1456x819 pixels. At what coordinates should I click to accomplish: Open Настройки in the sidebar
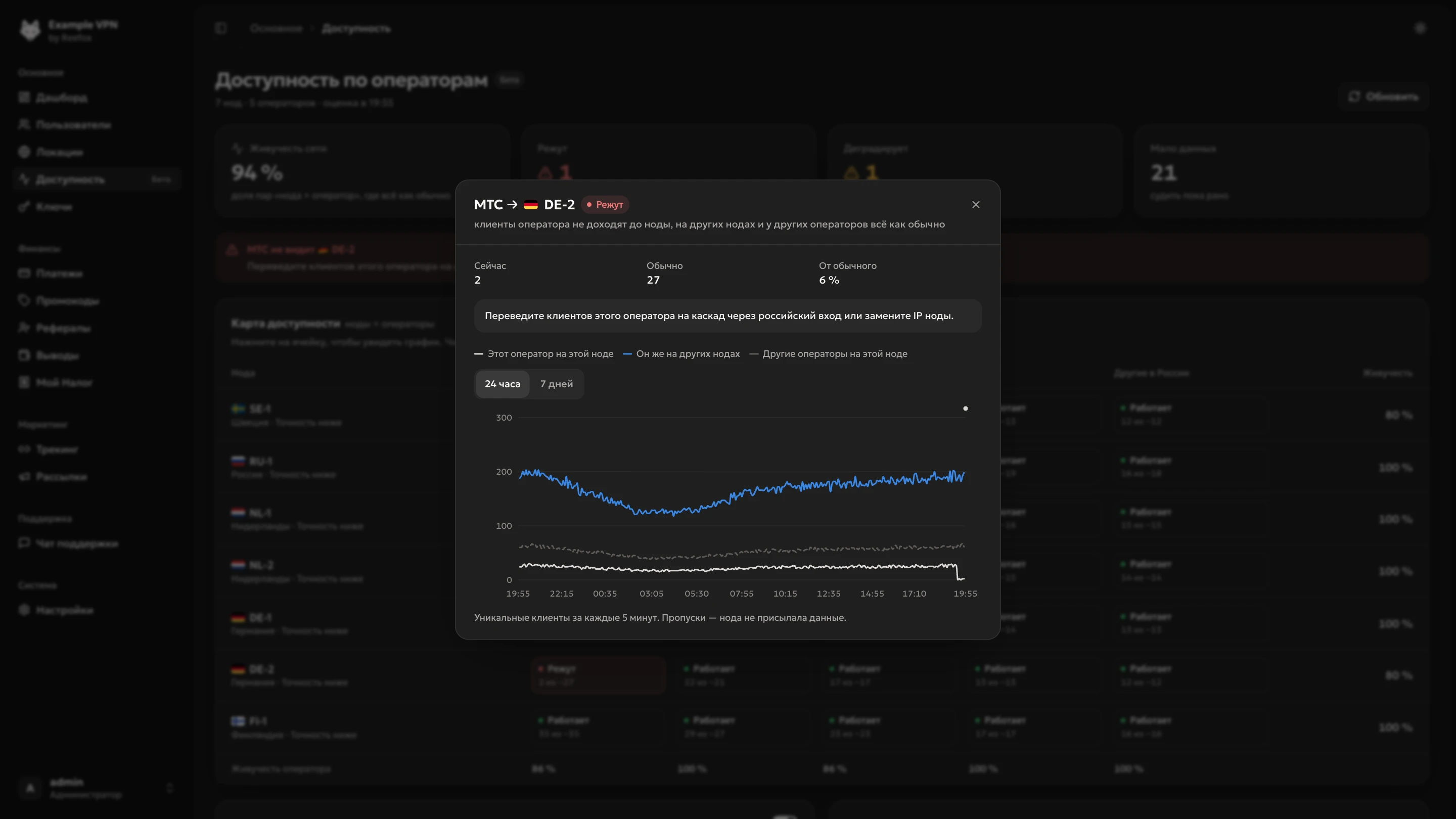click(96, 610)
